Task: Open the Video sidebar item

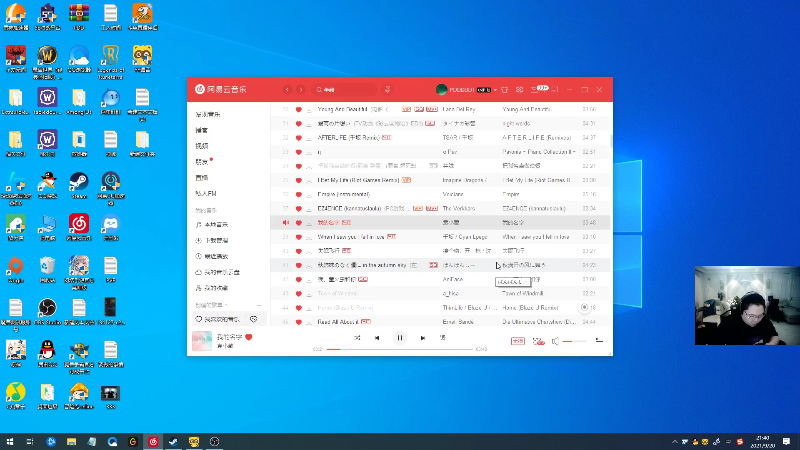Action: tap(202, 146)
